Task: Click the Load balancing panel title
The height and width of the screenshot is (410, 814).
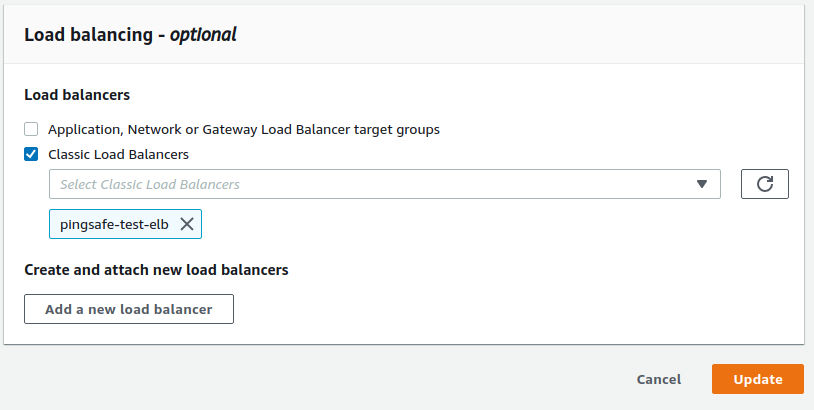Action: click(x=93, y=34)
